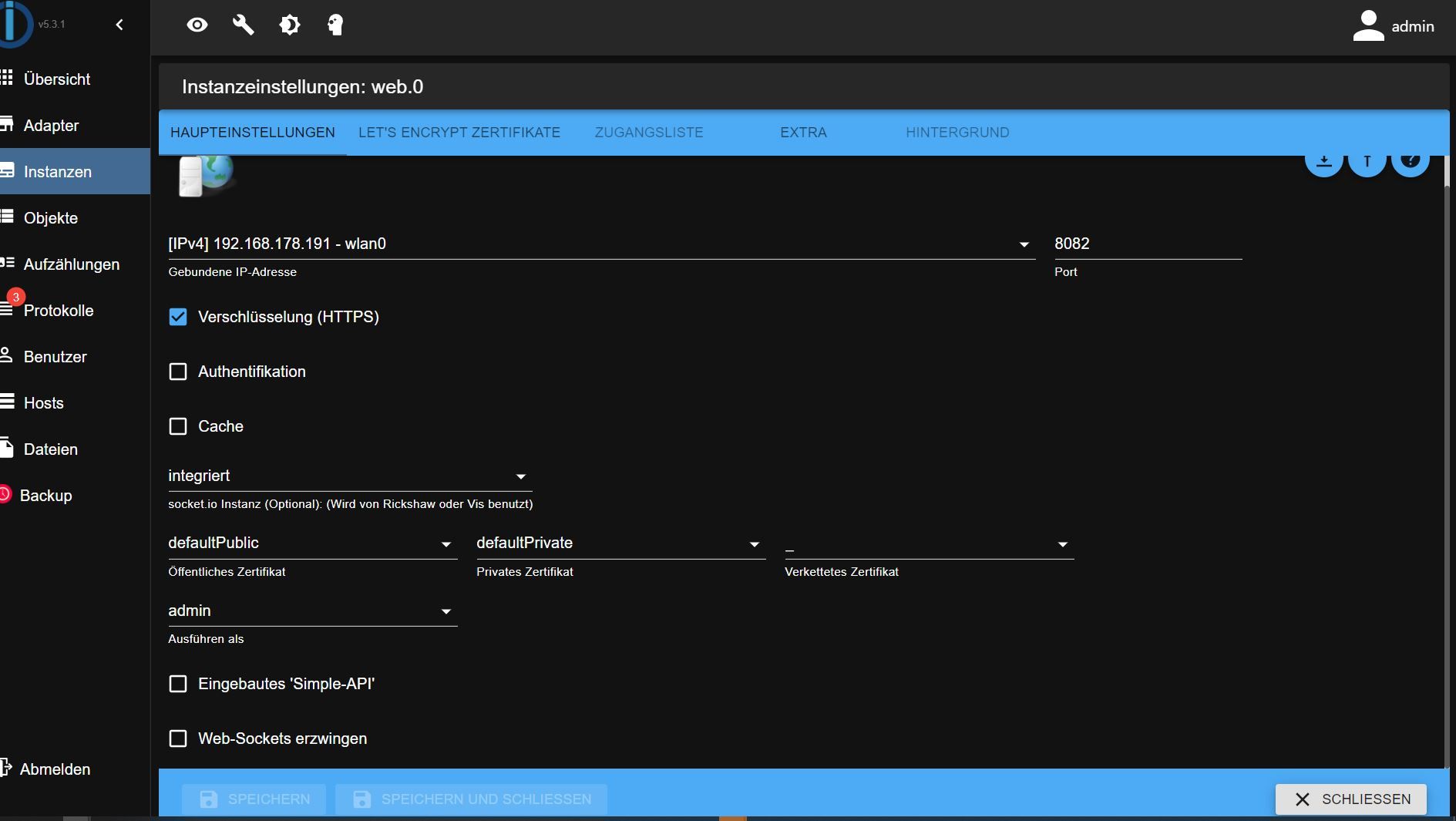Switch to the Extra tab
This screenshot has height=821, width=1456.
tap(803, 133)
